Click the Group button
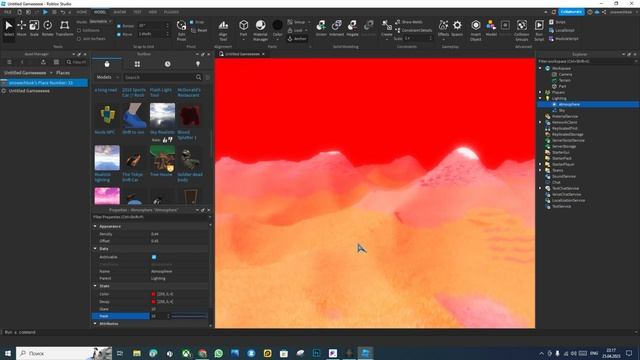 pos(298,22)
